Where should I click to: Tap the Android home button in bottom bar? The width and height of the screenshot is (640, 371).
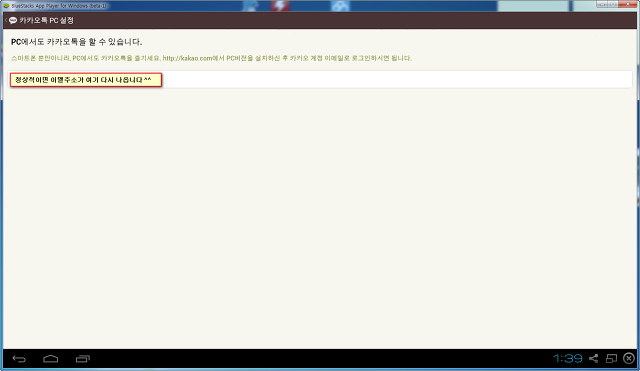point(51,359)
